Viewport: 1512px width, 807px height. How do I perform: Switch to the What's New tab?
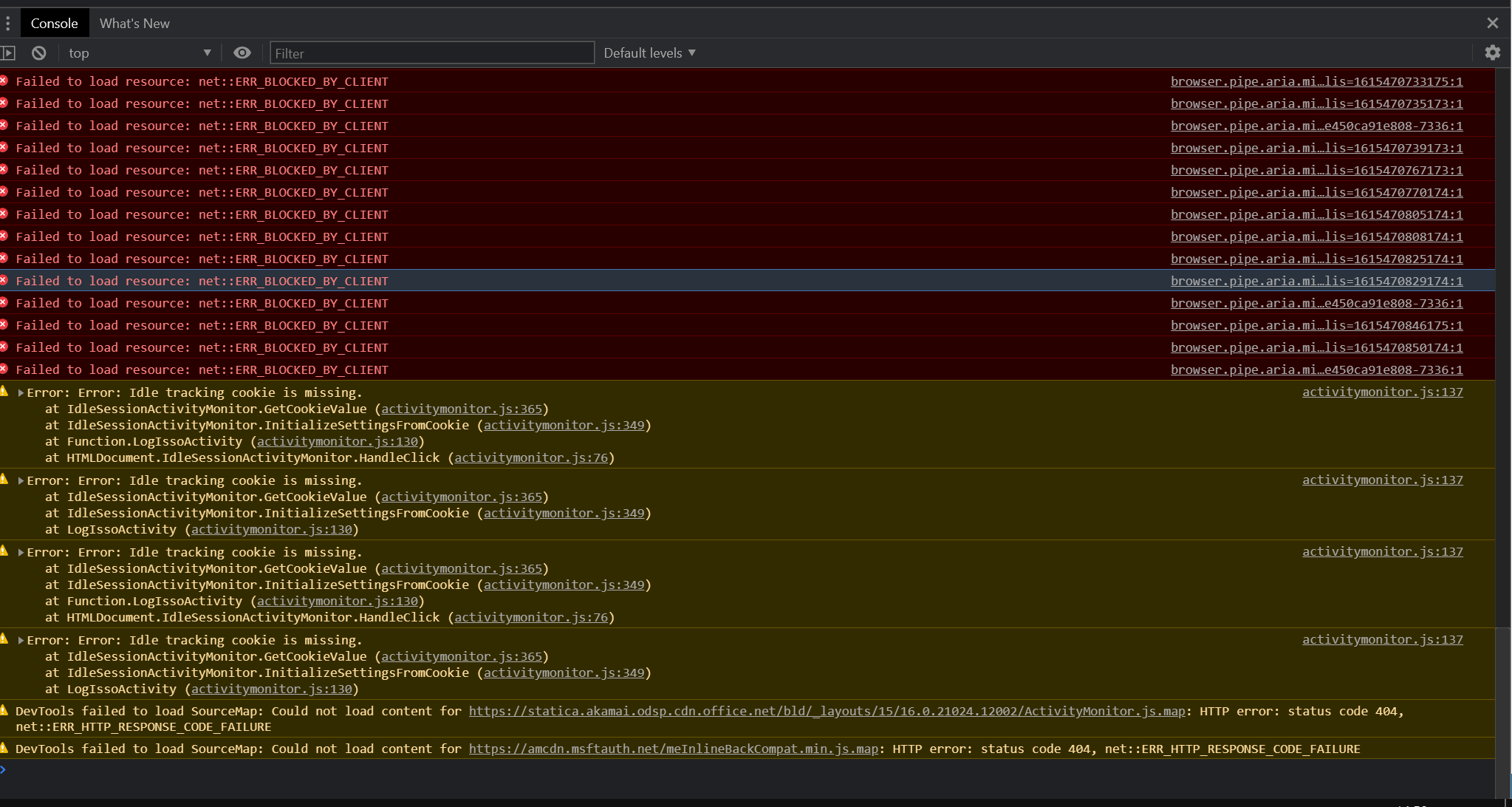point(134,24)
